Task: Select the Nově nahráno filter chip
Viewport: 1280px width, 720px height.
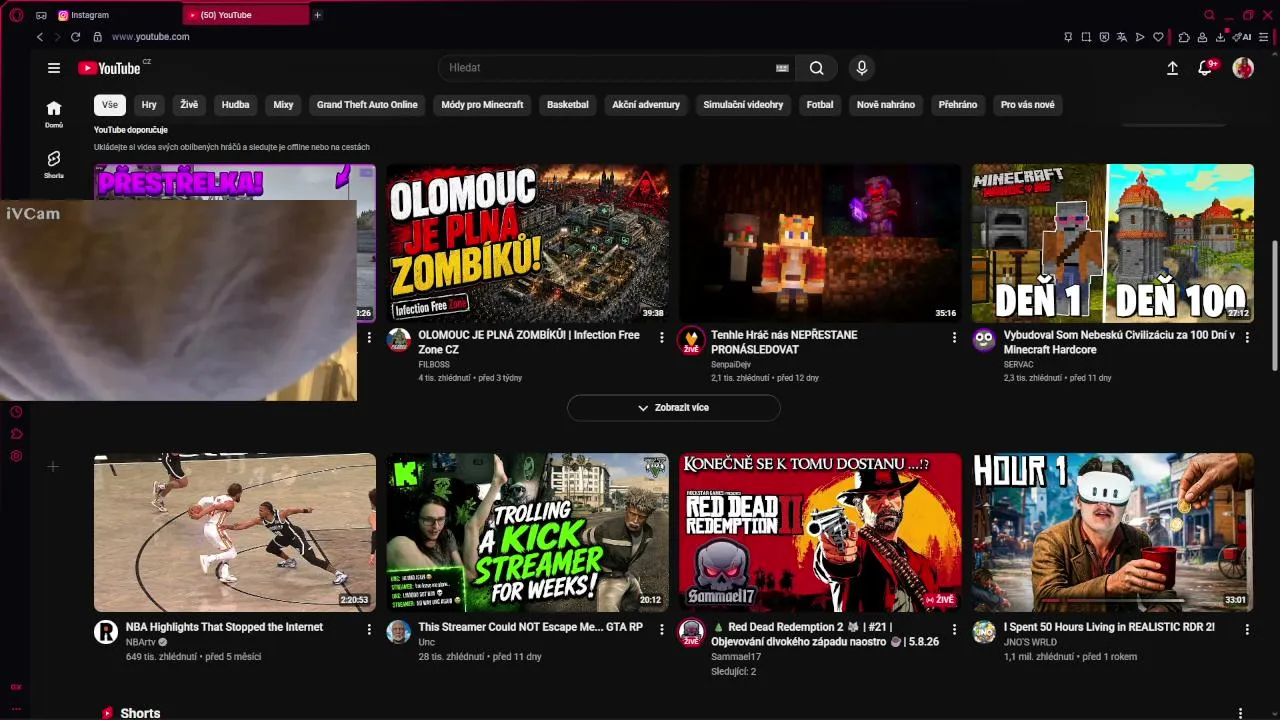Action: pos(886,105)
